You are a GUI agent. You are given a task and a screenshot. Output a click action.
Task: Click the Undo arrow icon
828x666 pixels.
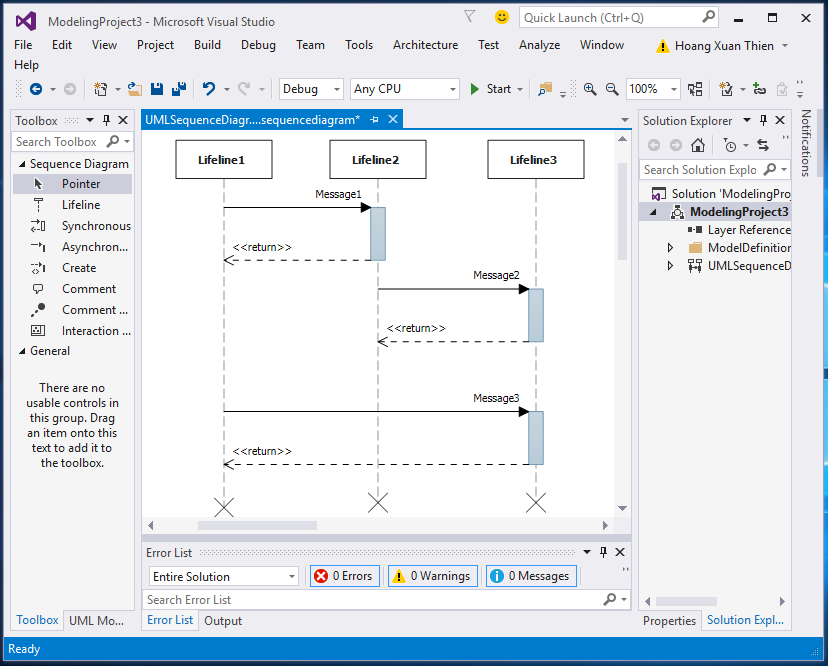(208, 88)
